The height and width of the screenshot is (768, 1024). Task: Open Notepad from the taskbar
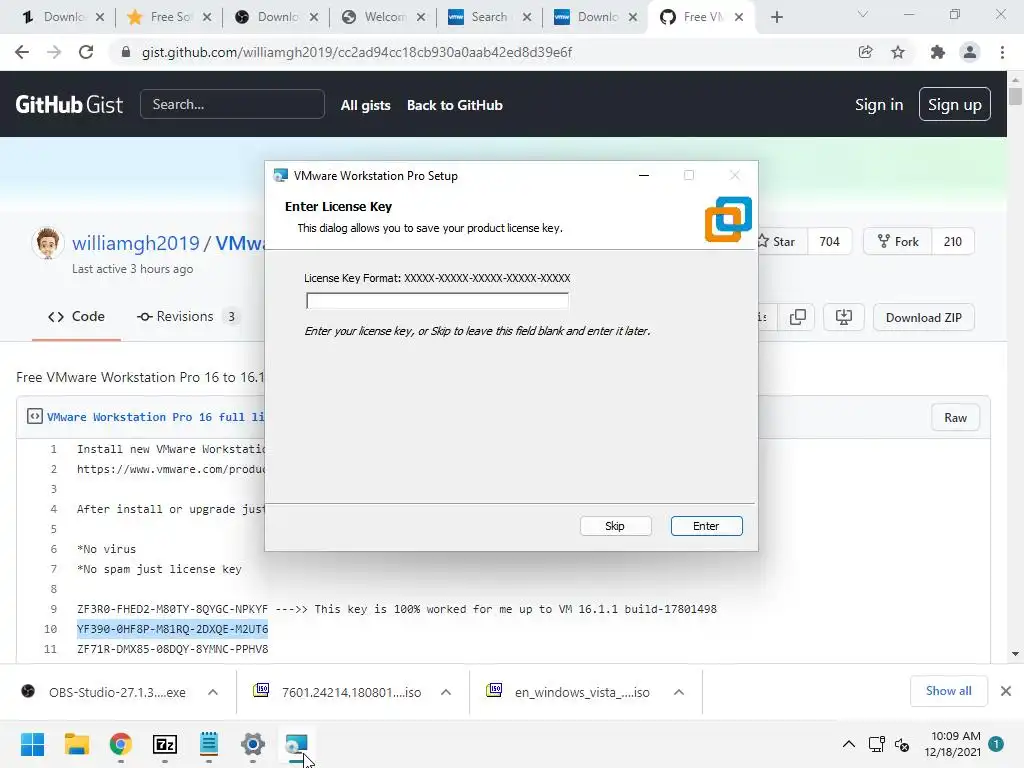[209, 744]
